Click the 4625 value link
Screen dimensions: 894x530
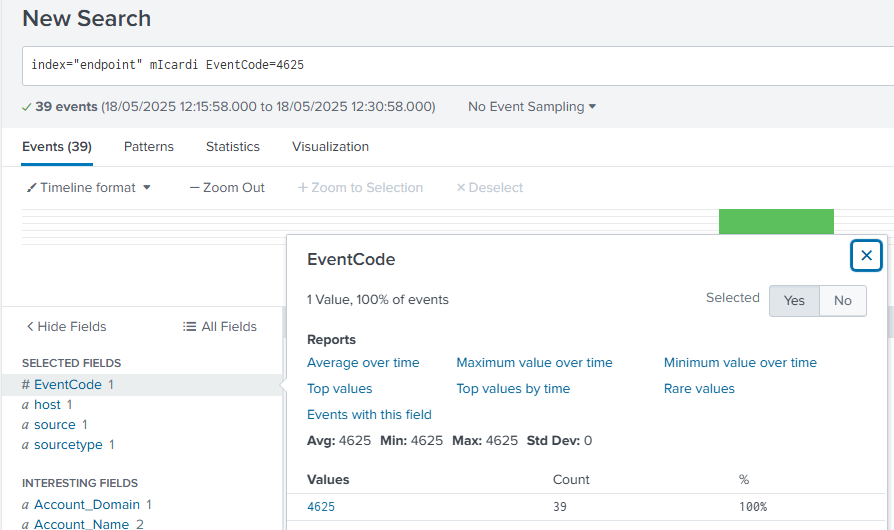(x=321, y=507)
